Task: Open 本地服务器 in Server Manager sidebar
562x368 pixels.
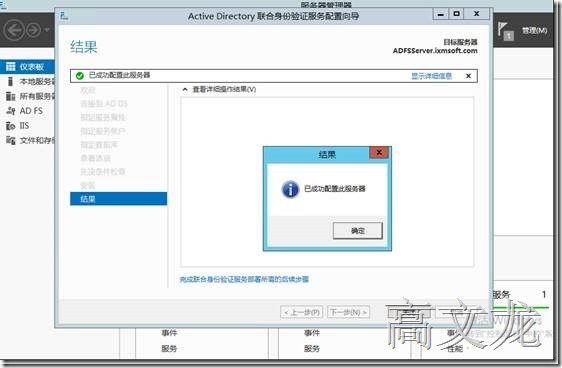Action: point(28,82)
